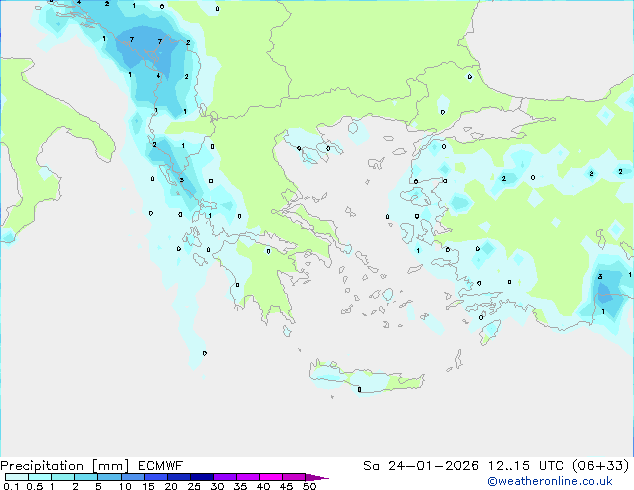Click the 0.5–1 mm legend swatch
This screenshot has height=490, width=634.
point(40,477)
